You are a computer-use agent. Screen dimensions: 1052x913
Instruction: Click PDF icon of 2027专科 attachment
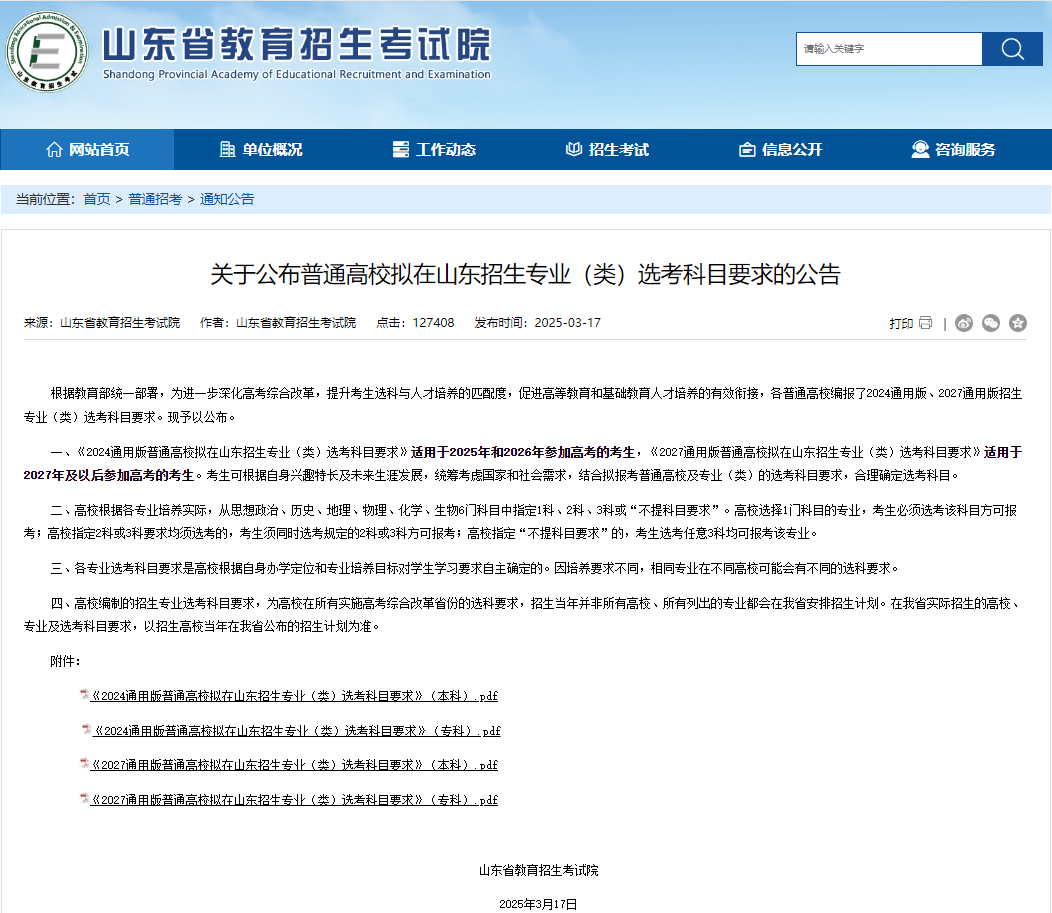point(84,800)
